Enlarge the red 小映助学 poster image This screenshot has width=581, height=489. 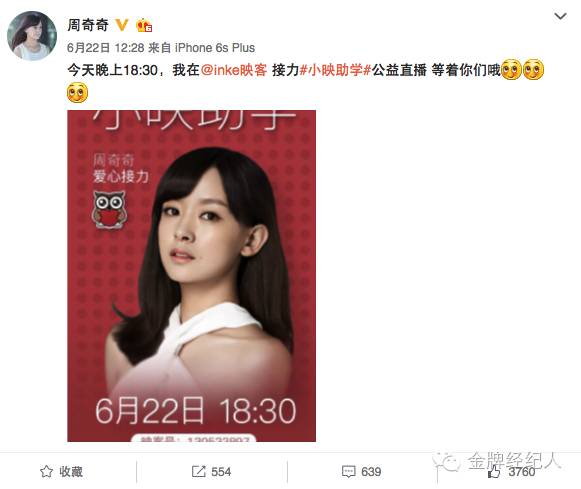[x=192, y=276]
